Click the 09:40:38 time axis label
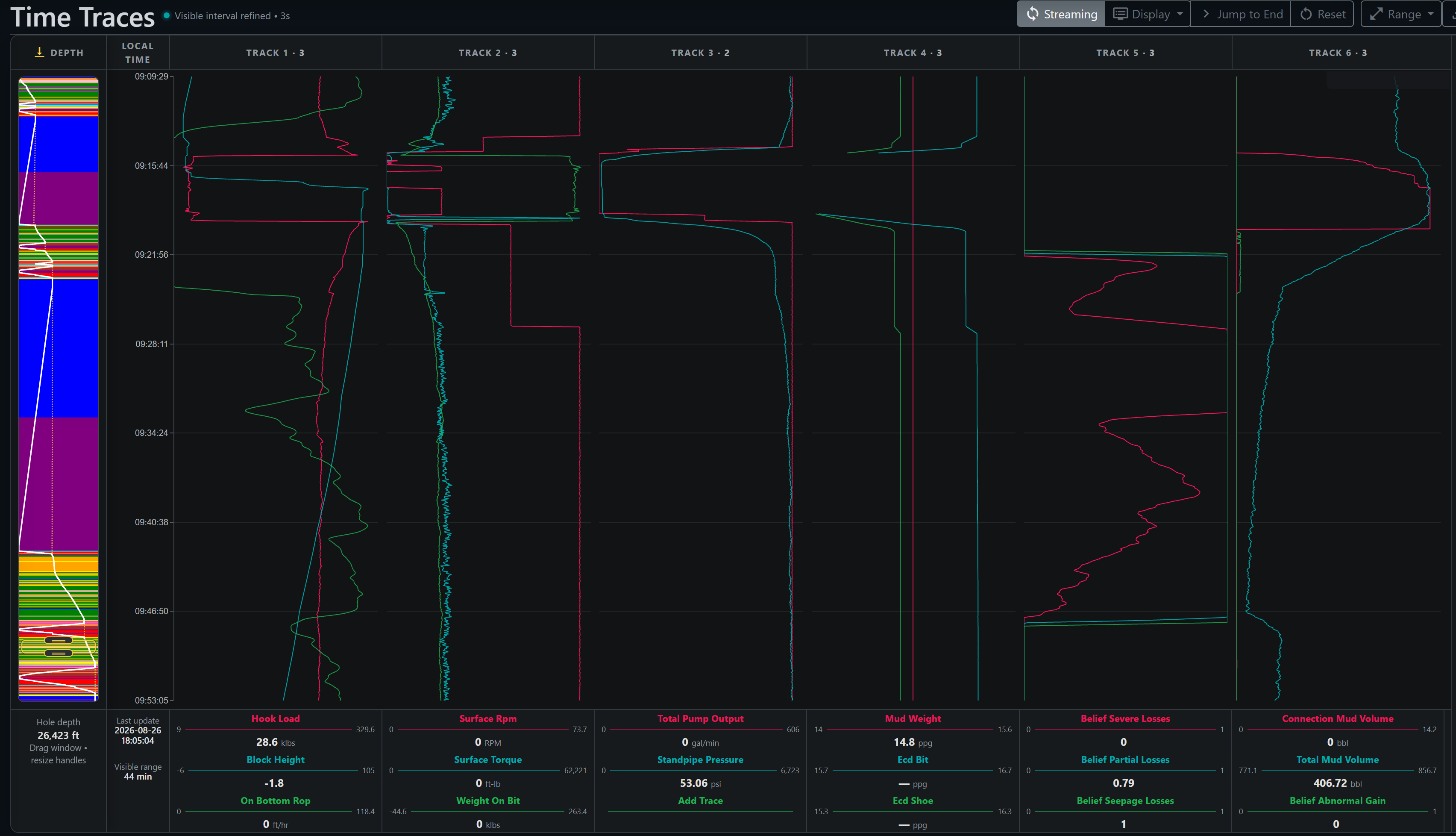 (152, 522)
